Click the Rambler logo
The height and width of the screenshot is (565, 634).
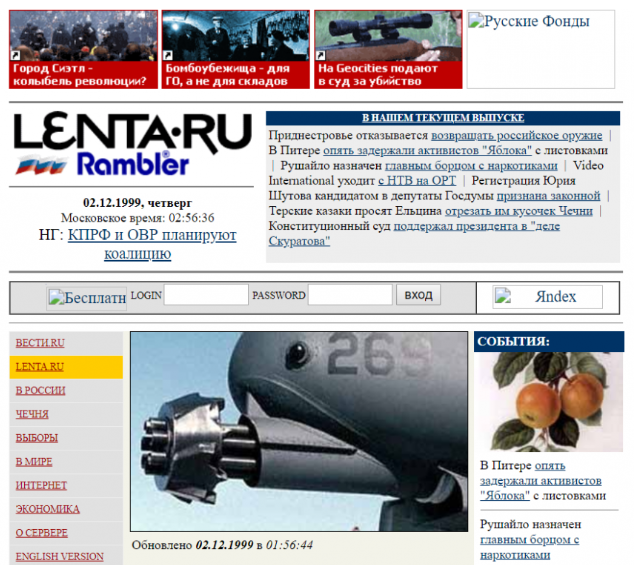click(133, 164)
